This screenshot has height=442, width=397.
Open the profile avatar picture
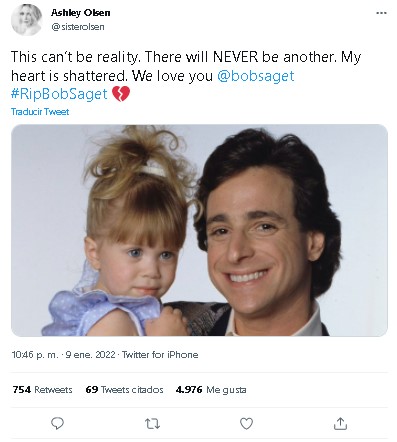point(27,20)
